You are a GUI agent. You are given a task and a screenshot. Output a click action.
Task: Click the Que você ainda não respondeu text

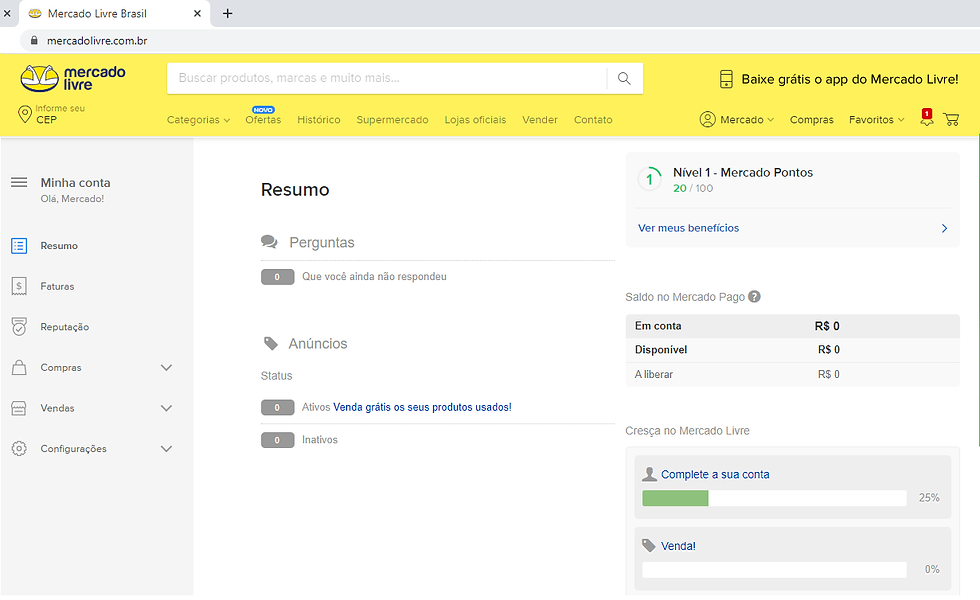tap(374, 276)
